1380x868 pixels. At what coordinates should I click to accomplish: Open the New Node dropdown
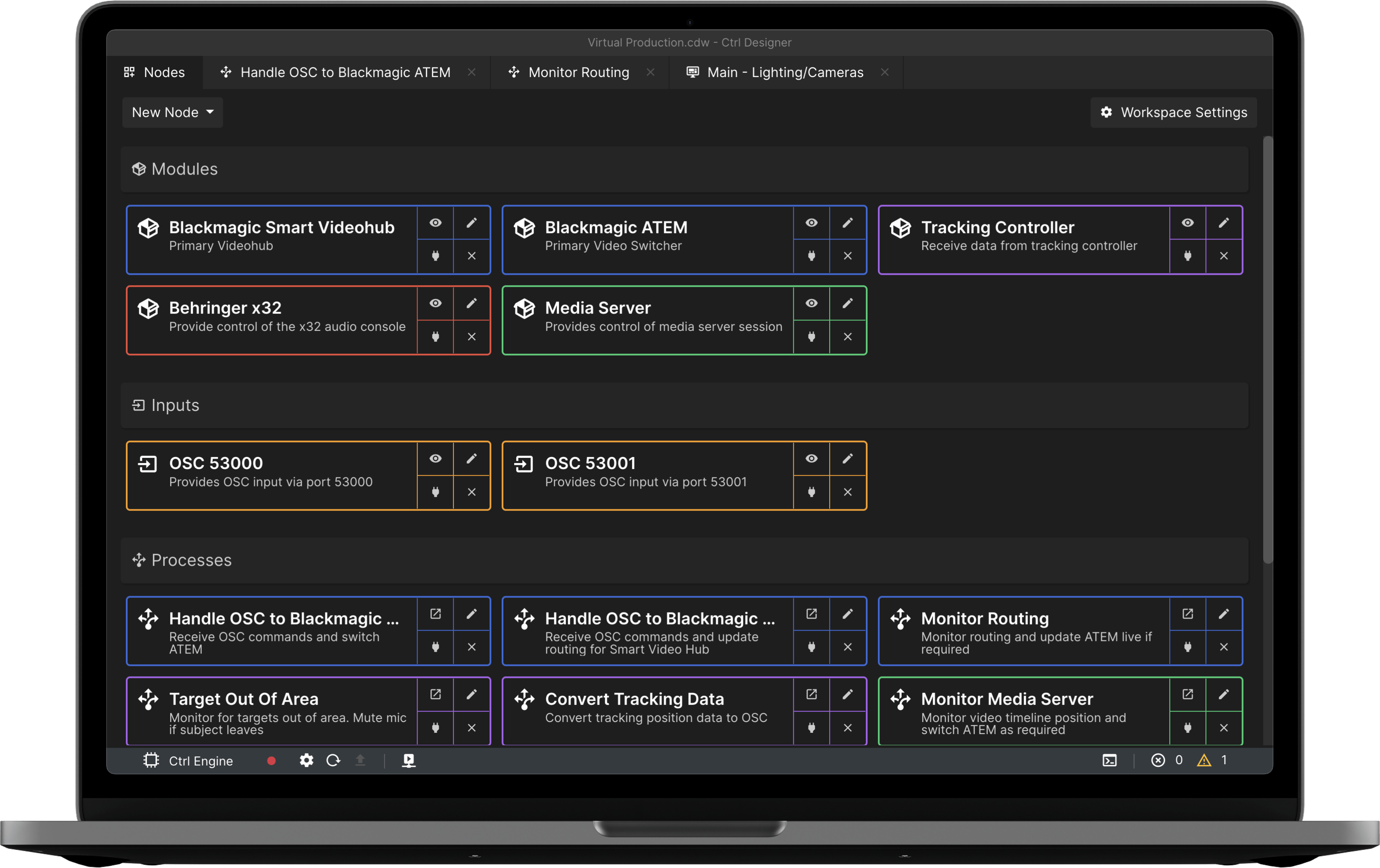pyautogui.click(x=172, y=112)
